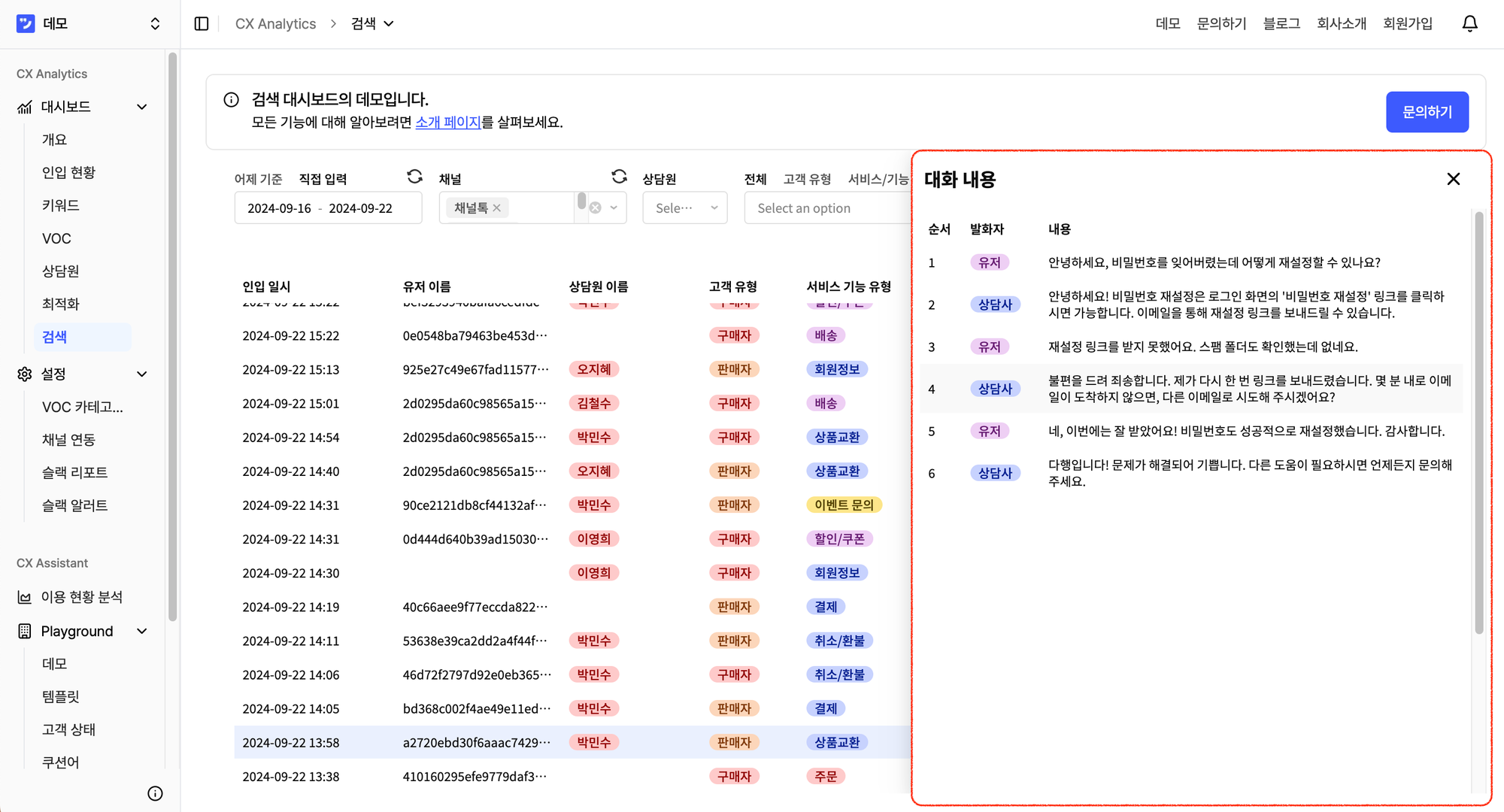Viewport: 1504px width, 812px height.
Task: Open the 상담원 Select dropdown
Action: pyautogui.click(x=684, y=208)
